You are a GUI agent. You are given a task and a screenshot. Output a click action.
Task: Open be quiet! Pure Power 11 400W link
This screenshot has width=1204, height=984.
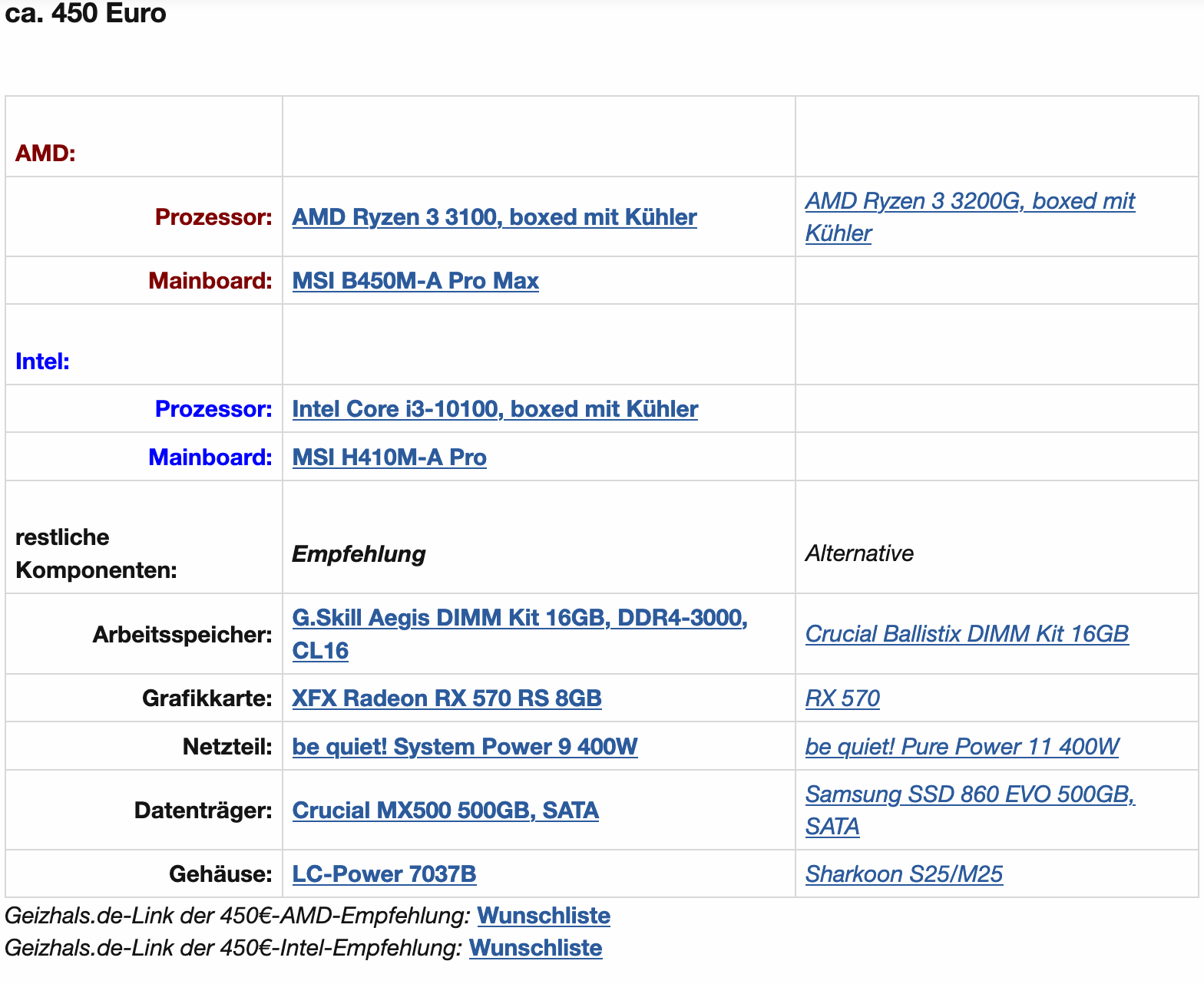click(x=962, y=747)
